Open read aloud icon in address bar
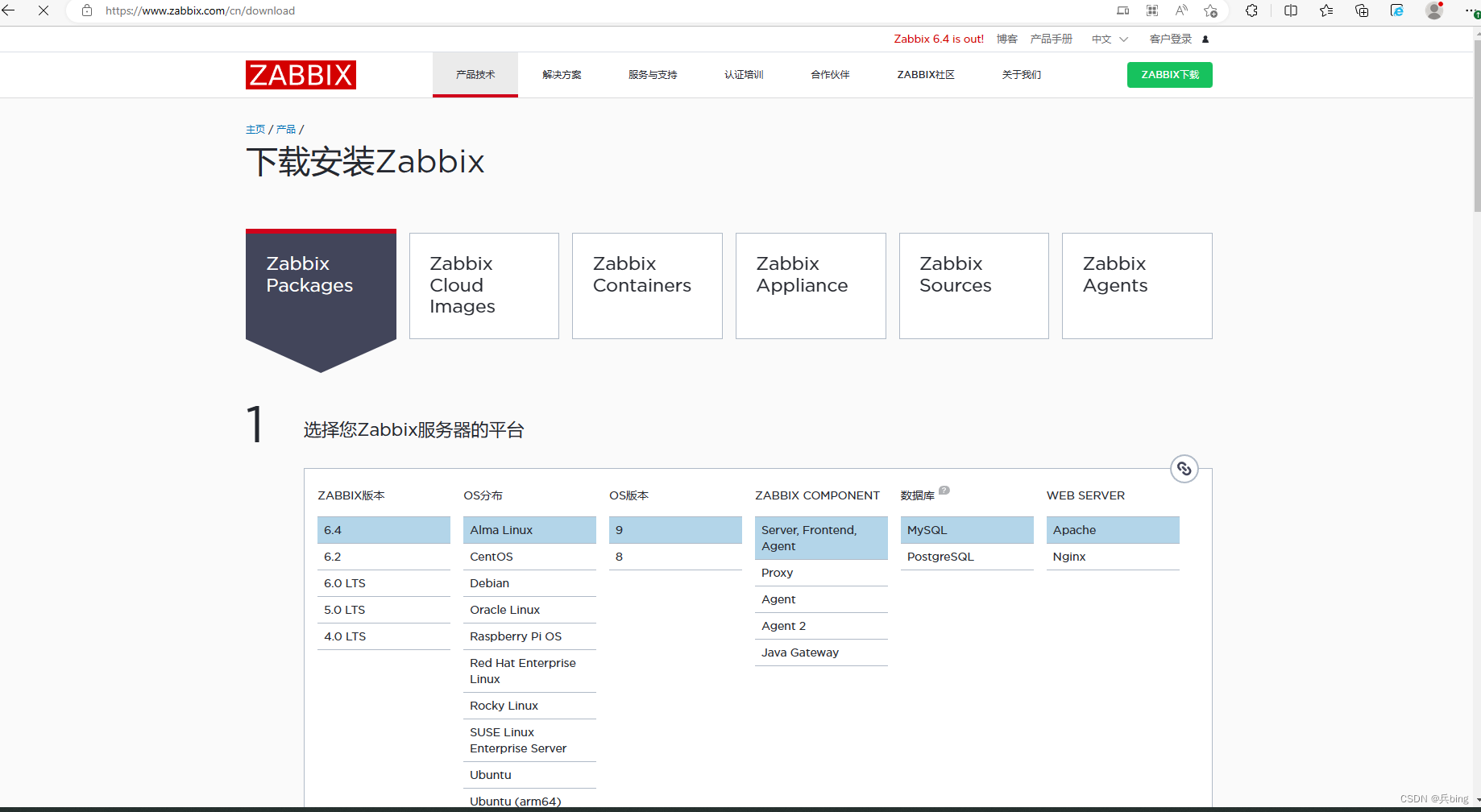Viewport: 1481px width, 812px height. [1181, 10]
